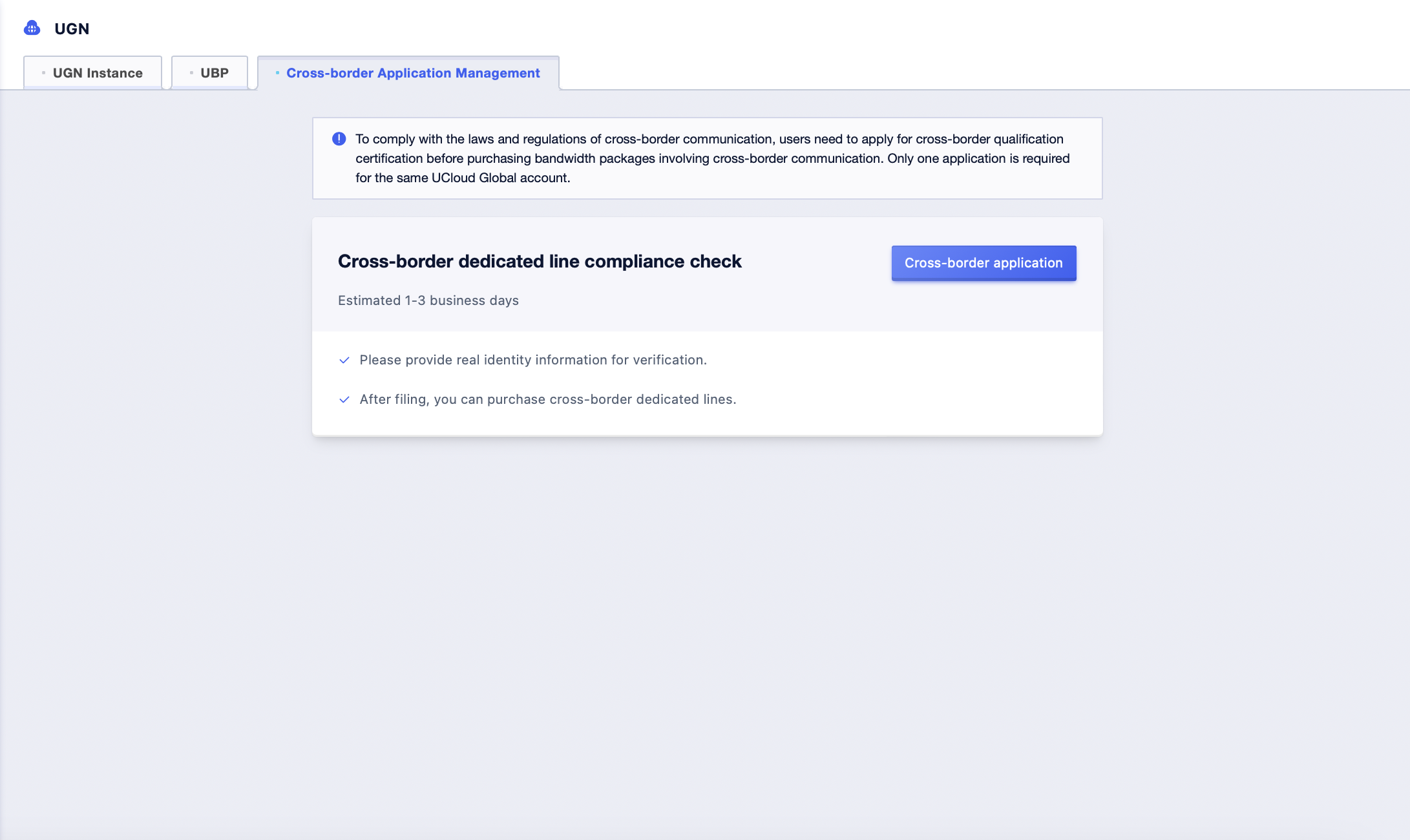Click checkmark beside After filing line
Screen dimensions: 1410x840
[x=344, y=400]
